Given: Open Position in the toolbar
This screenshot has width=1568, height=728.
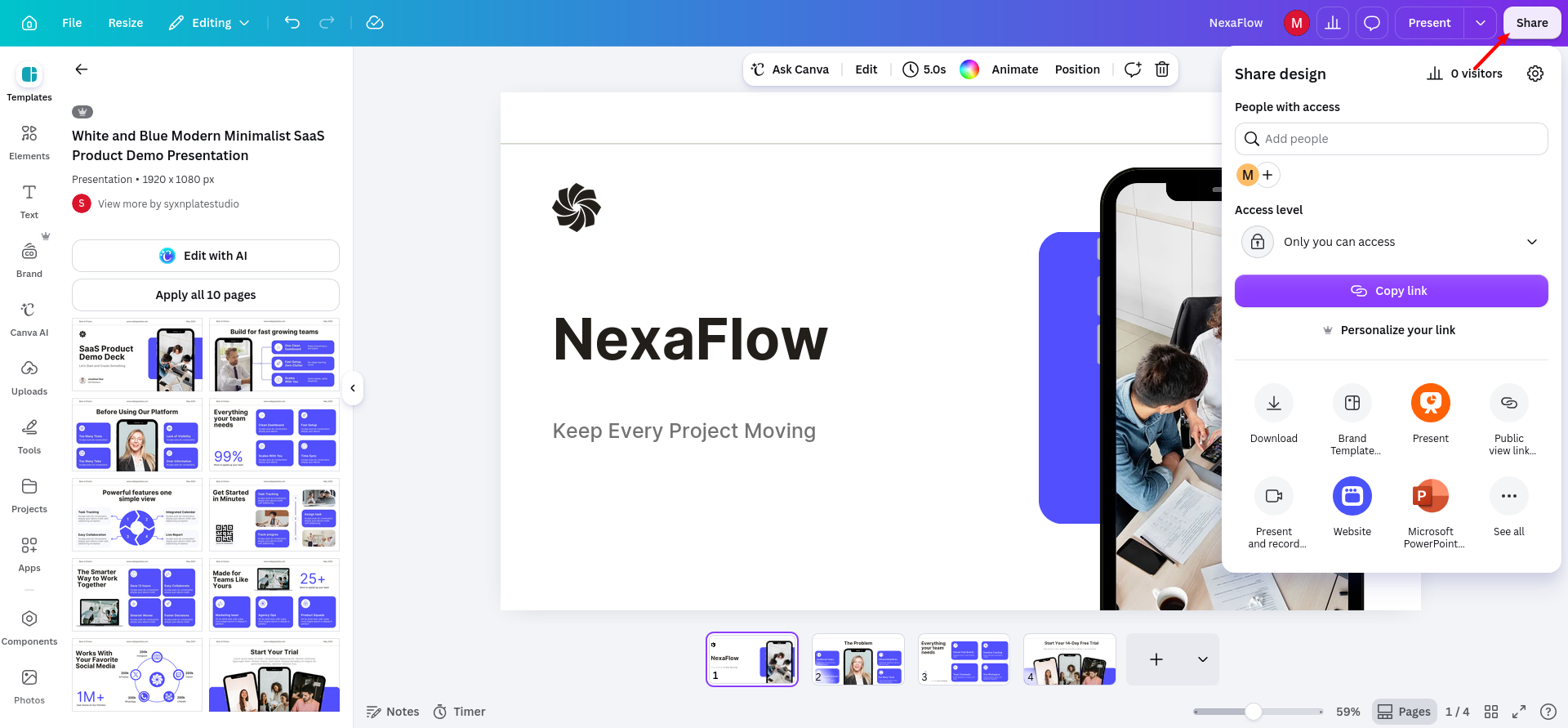Looking at the screenshot, I should [1077, 69].
